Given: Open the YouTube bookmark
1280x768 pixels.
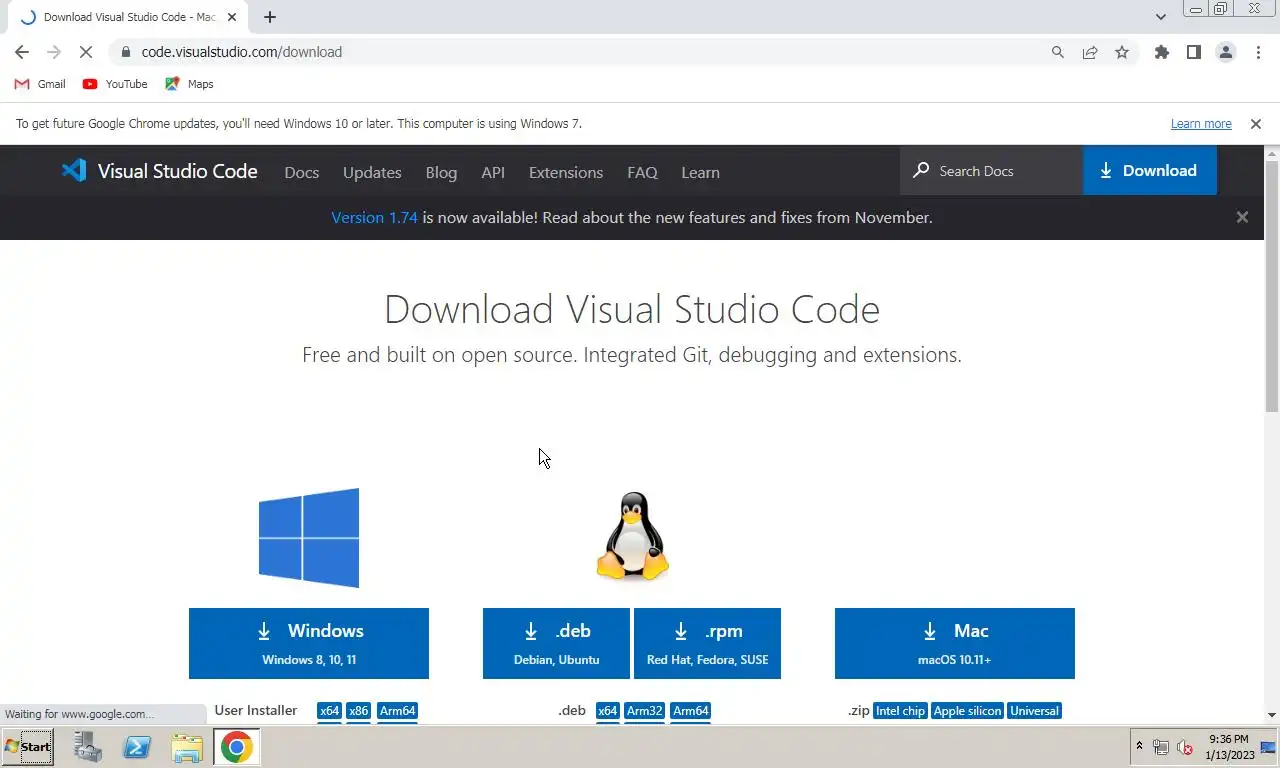Looking at the screenshot, I should [x=115, y=84].
